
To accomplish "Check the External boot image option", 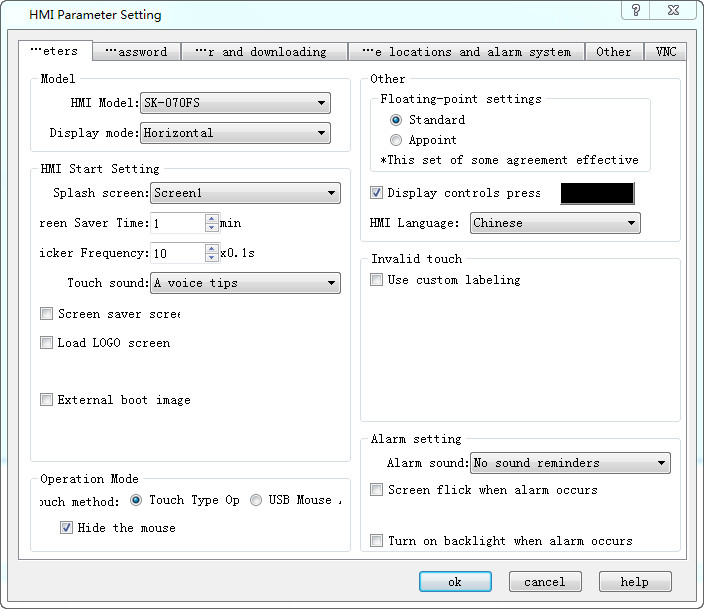I will [x=46, y=400].
